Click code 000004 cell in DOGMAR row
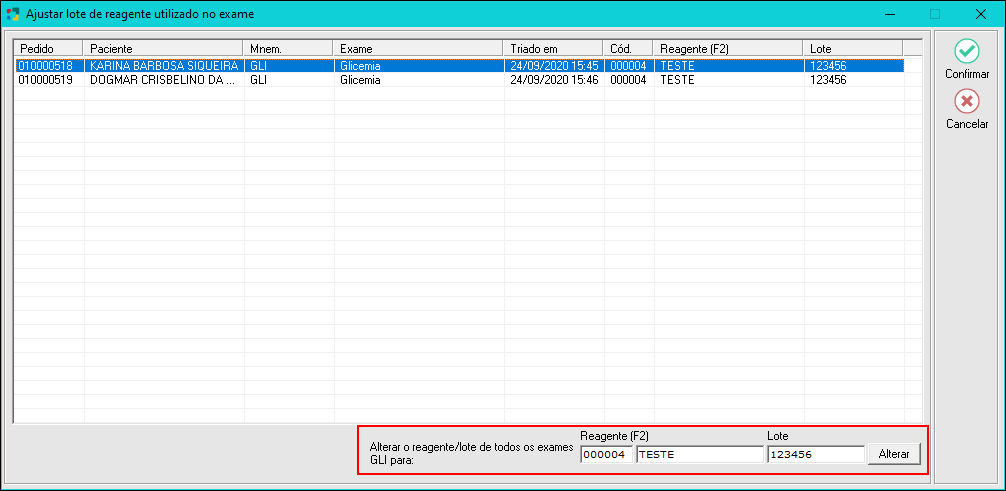 coord(629,80)
